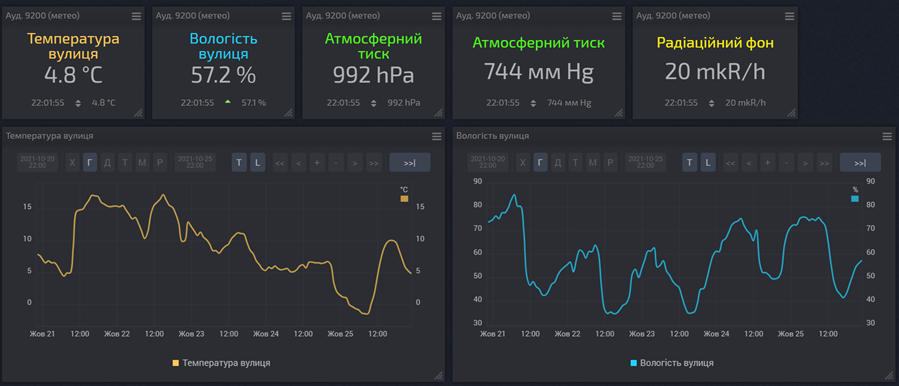This screenshot has width=899, height=386.
Task: Select М period in humidity chart
Action: [593, 162]
